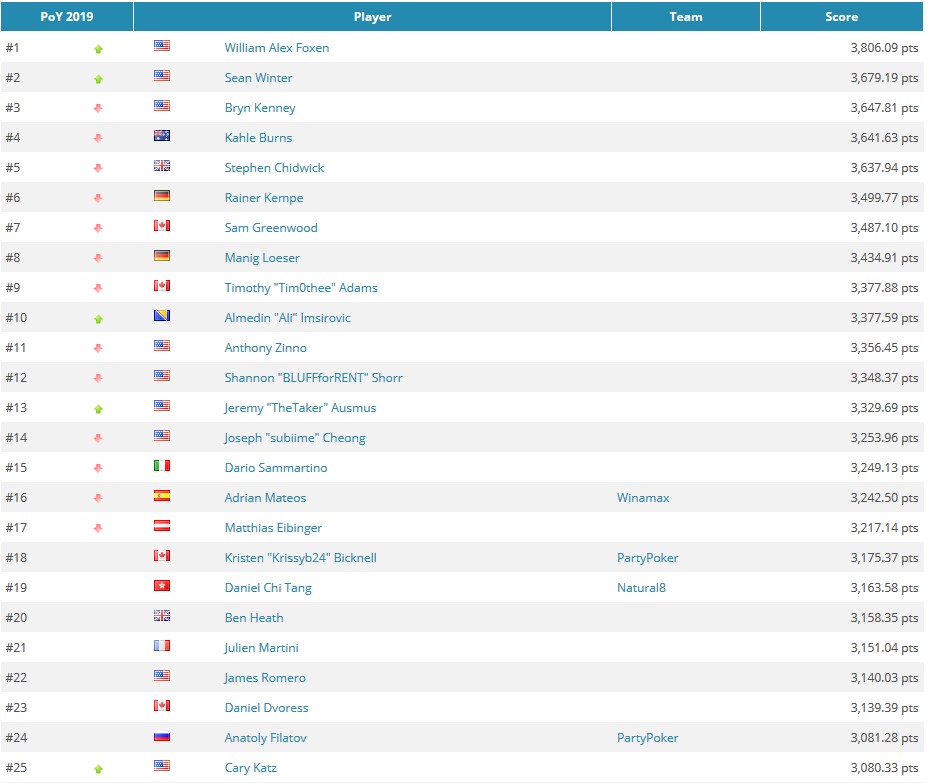Open PartyPoker team link for Filatov
The height and width of the screenshot is (783, 939).
point(647,738)
